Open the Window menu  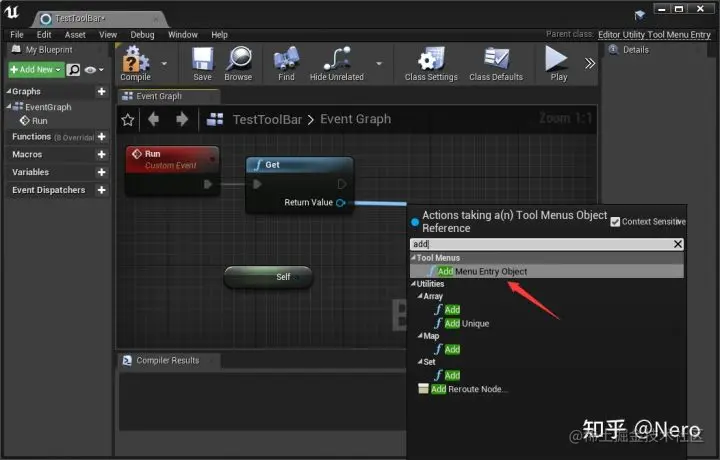183,34
